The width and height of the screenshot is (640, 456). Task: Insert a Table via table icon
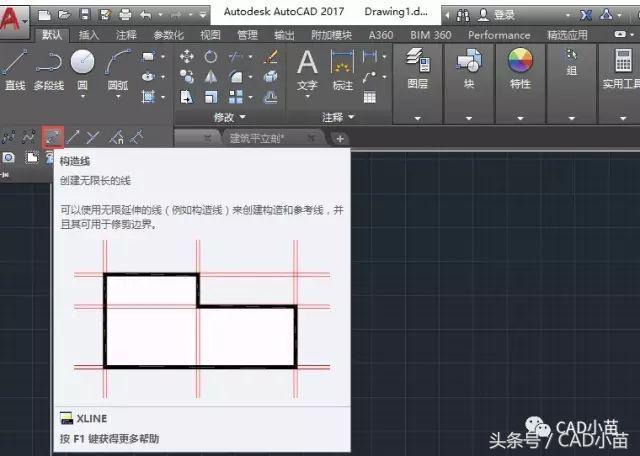pos(370,97)
